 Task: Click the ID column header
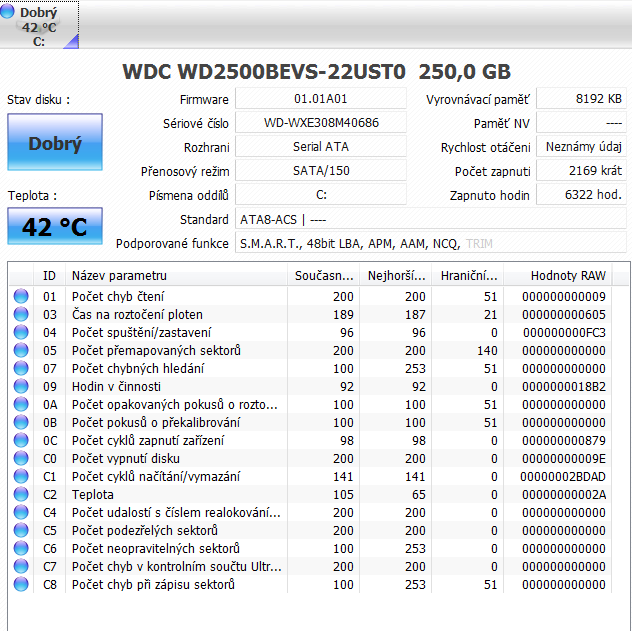(49, 276)
